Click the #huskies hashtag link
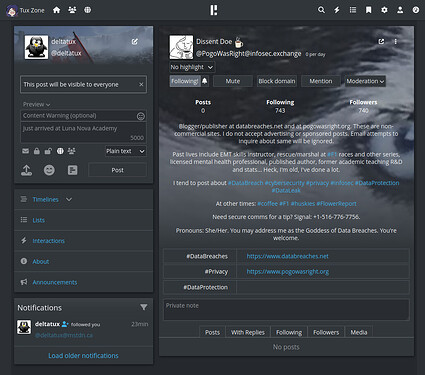The height and width of the screenshot is (375, 425). coord(303,204)
